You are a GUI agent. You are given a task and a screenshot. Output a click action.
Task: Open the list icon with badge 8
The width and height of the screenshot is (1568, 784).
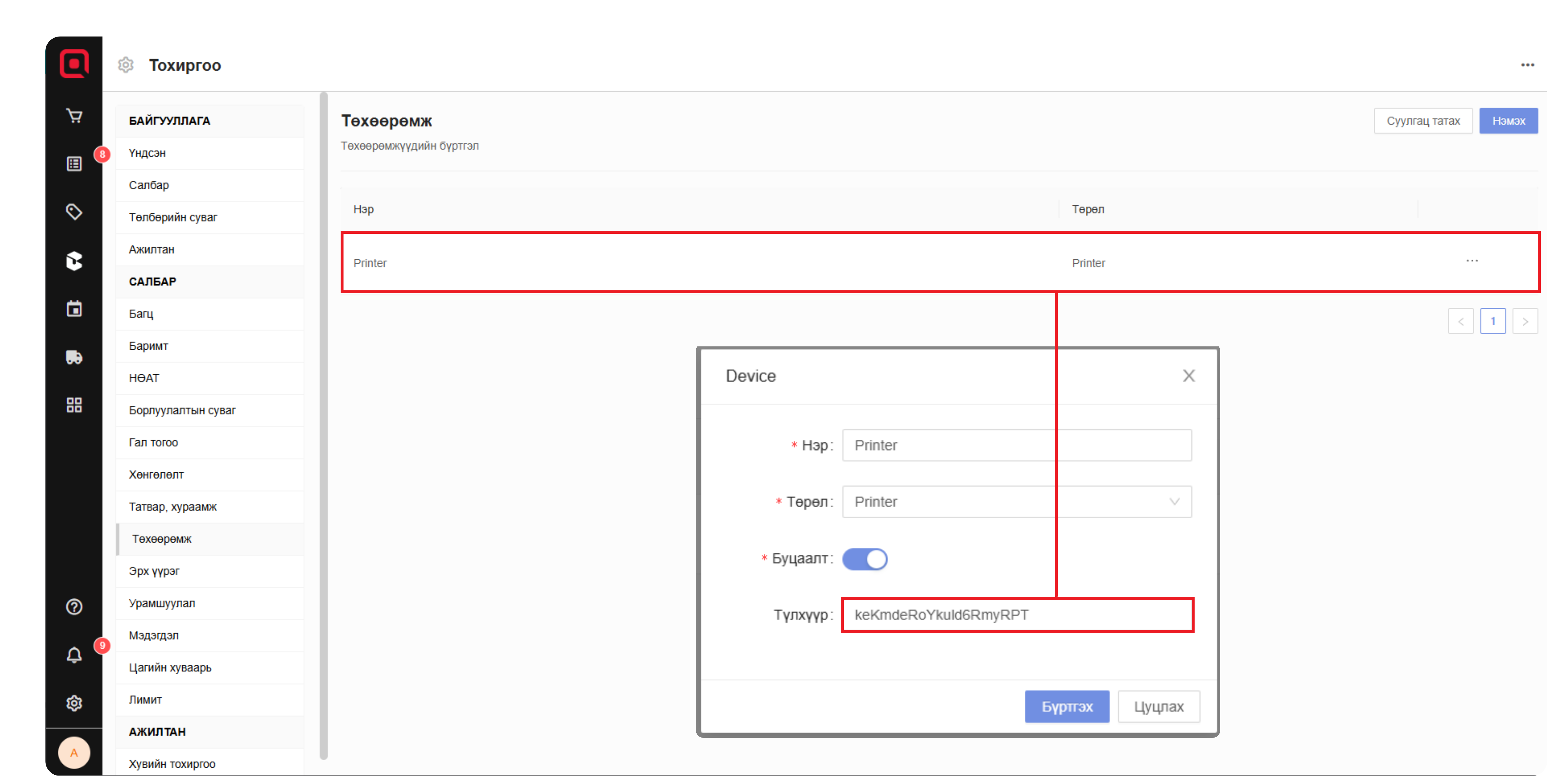[74, 164]
